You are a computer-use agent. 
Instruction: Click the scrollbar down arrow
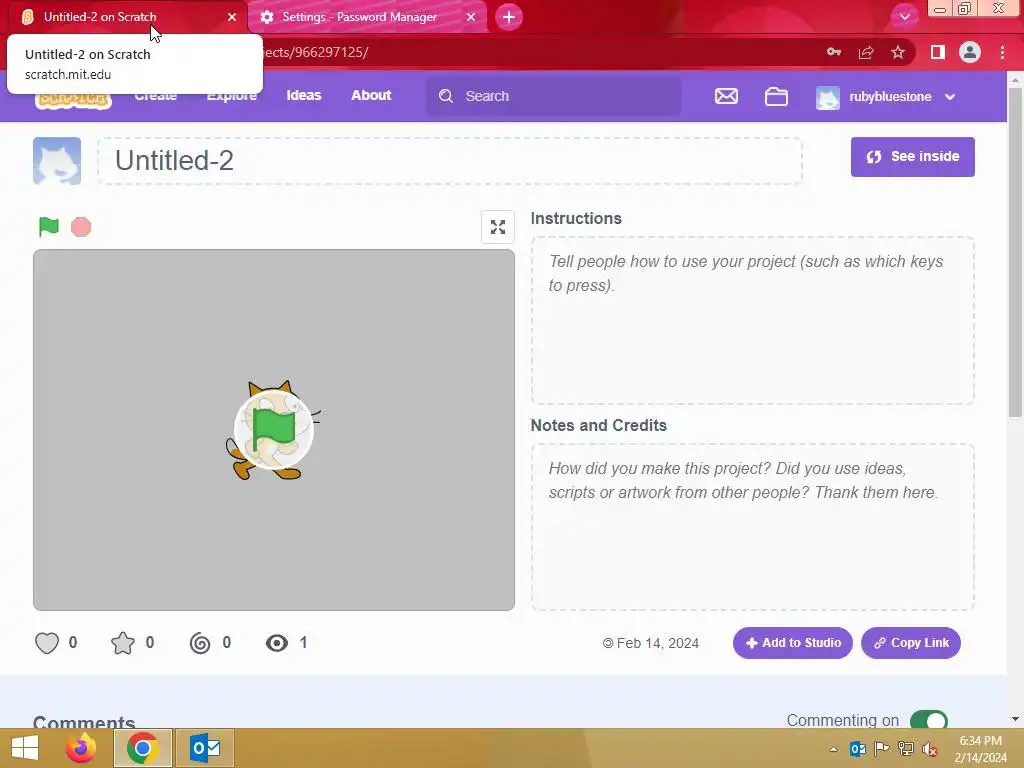1015,719
